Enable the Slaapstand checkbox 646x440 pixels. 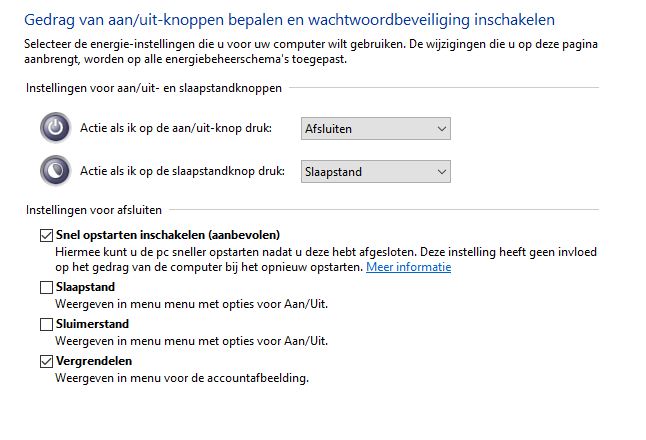coord(46,288)
